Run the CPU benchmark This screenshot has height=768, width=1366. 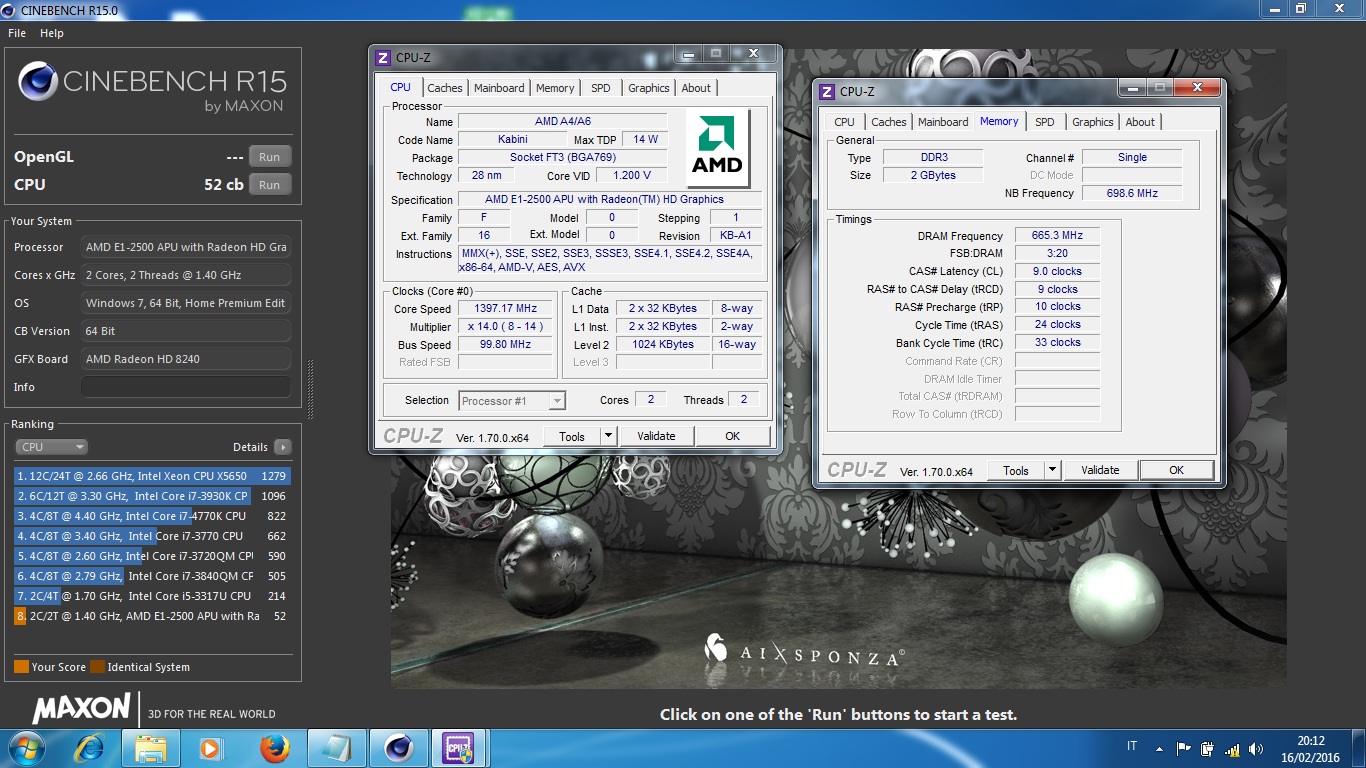(x=269, y=185)
